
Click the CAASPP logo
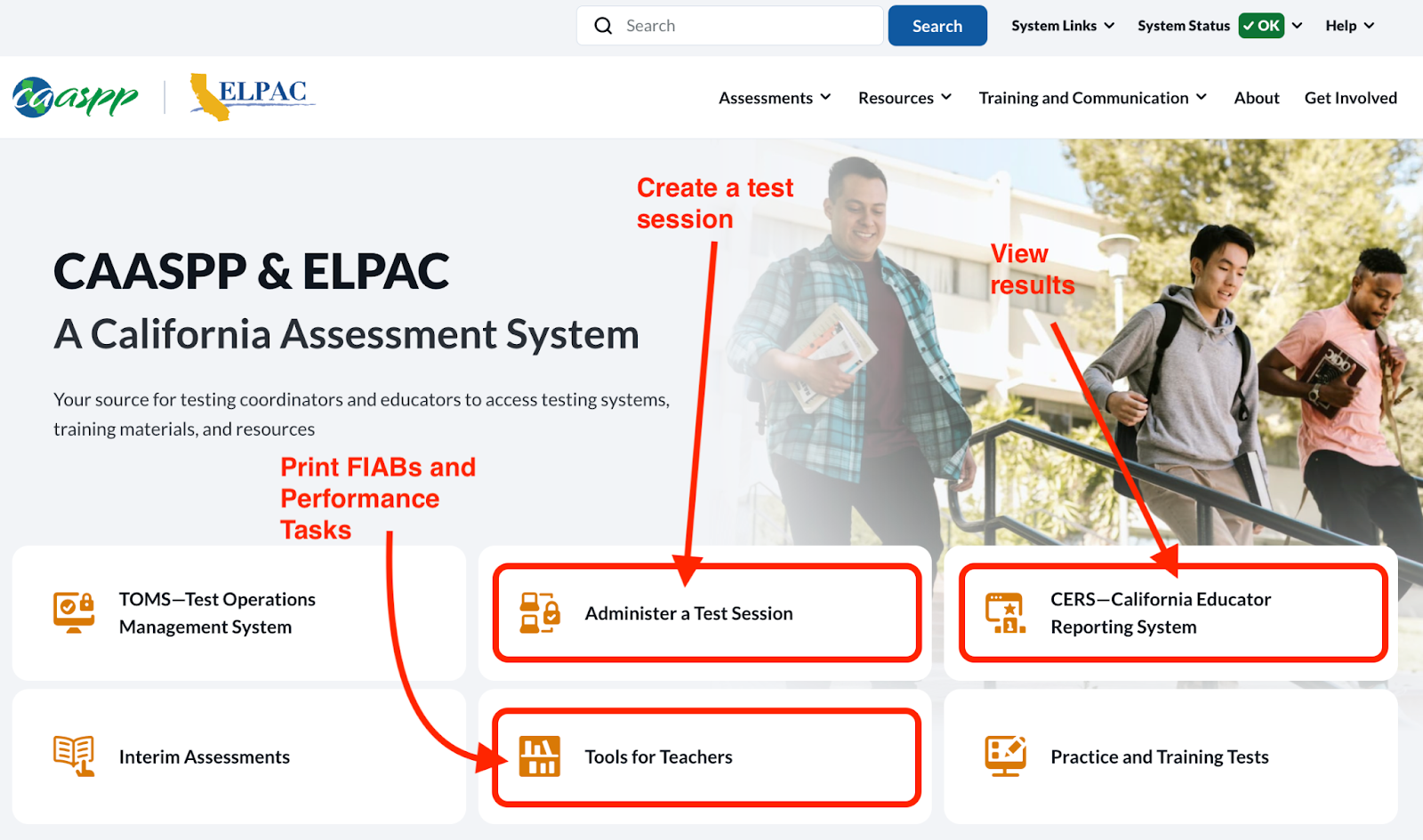76,97
